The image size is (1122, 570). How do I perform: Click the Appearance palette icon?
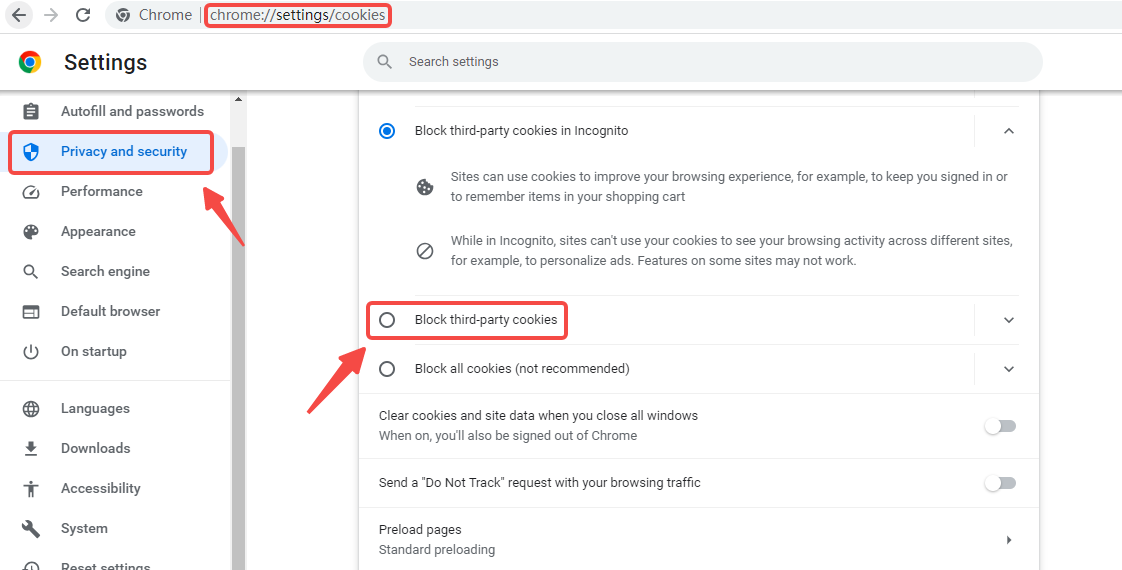(31, 232)
